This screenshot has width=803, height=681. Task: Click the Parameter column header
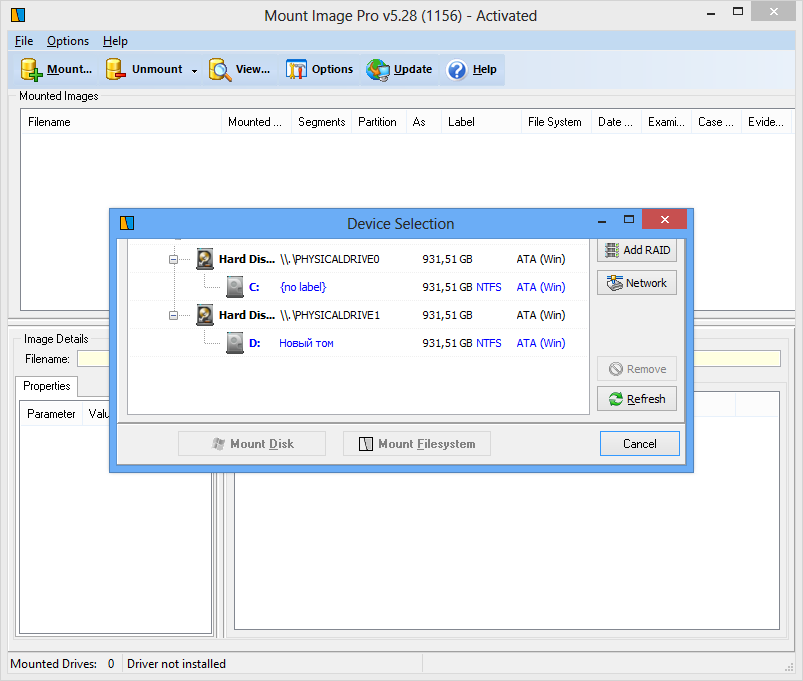51,414
